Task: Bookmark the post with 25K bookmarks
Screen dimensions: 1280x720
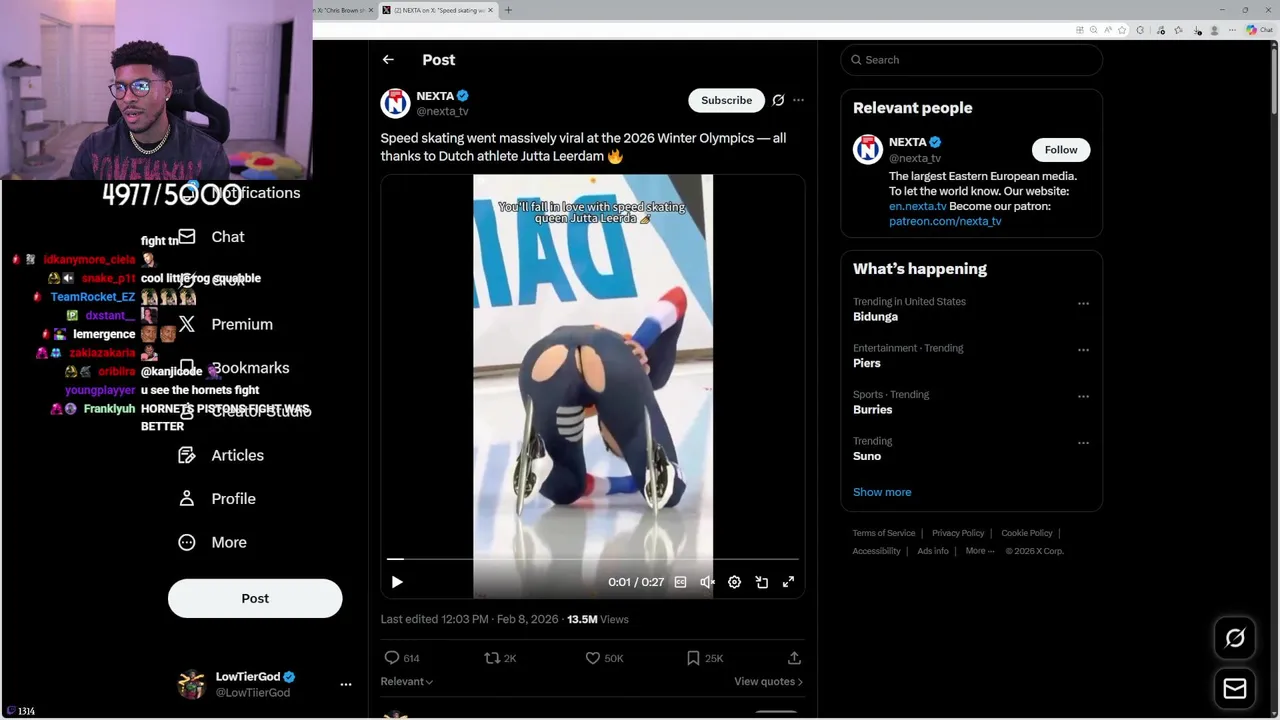Action: 704,658
